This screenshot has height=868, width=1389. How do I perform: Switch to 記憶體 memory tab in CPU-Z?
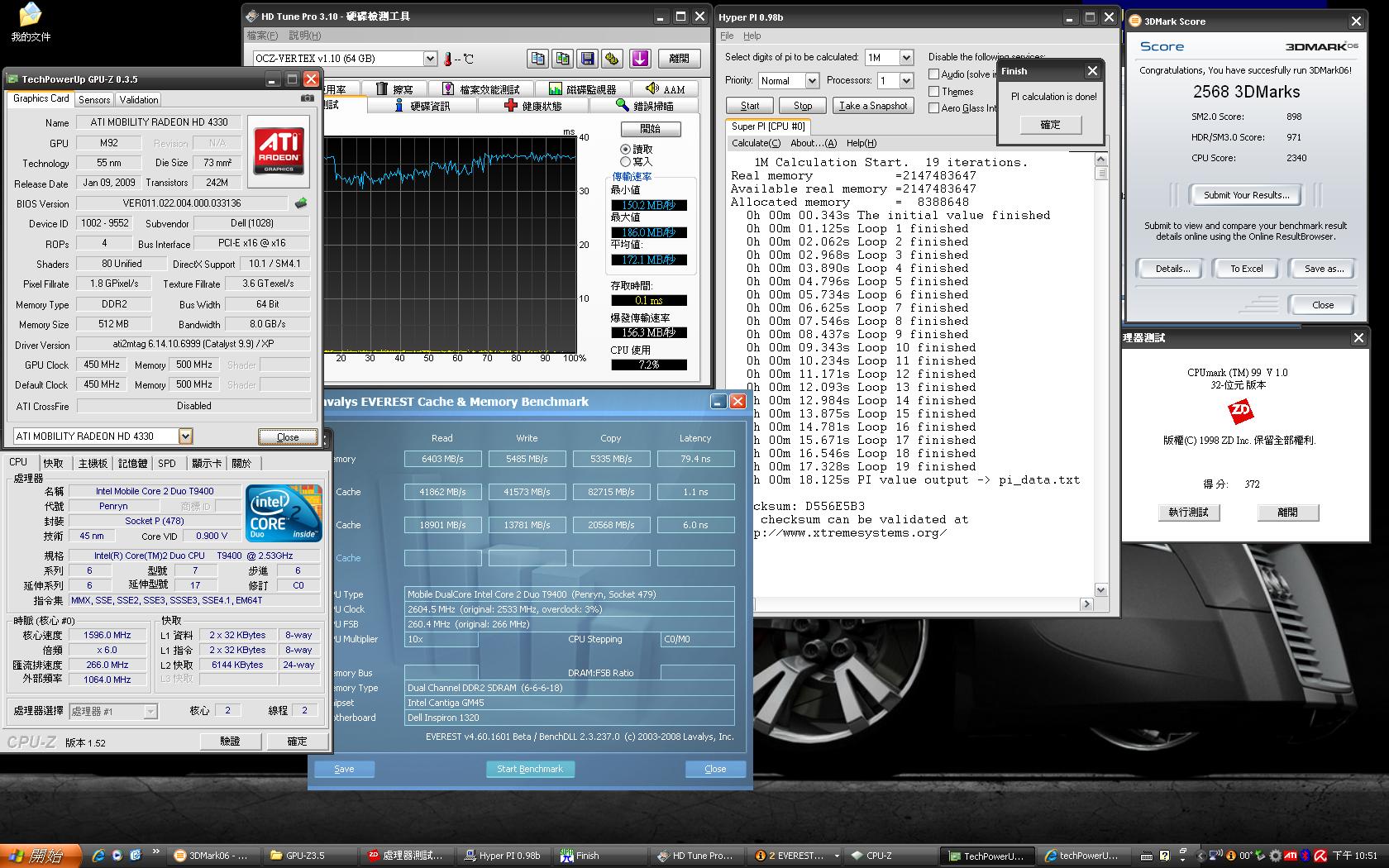132,463
